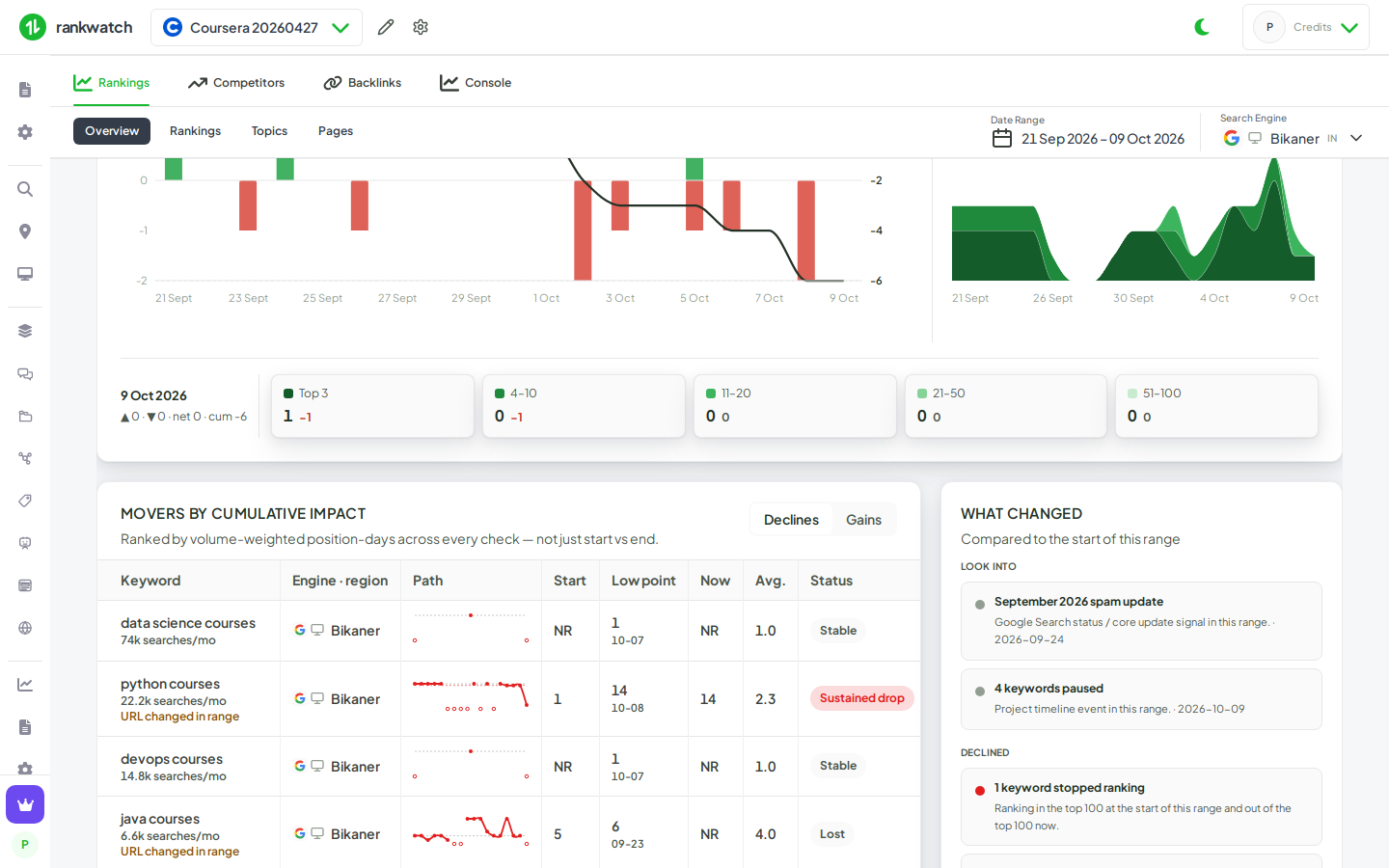
Task: Open the Coursera 20260427 project dropdown
Action: pos(257,27)
